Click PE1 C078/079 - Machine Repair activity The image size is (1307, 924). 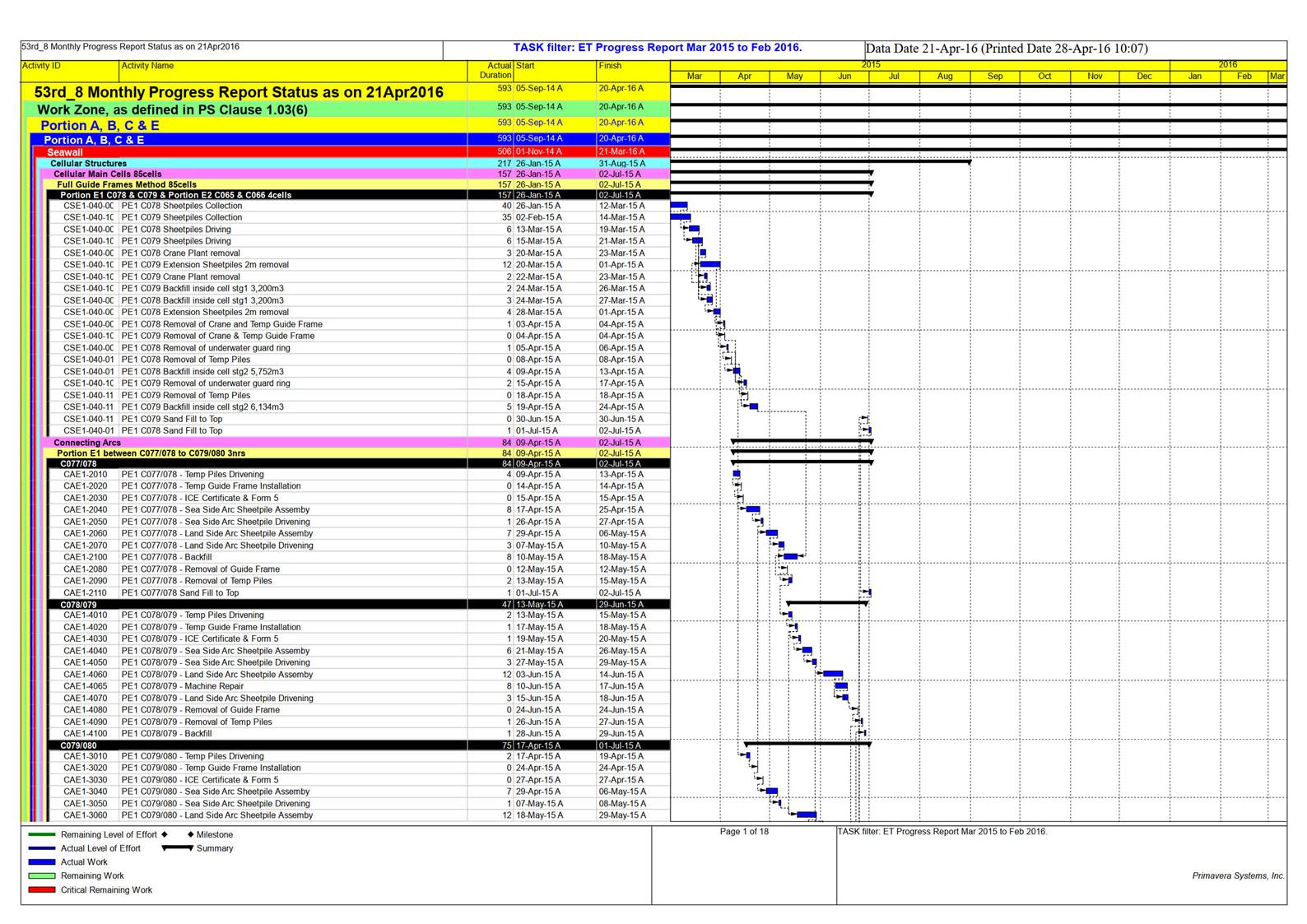pos(183,686)
